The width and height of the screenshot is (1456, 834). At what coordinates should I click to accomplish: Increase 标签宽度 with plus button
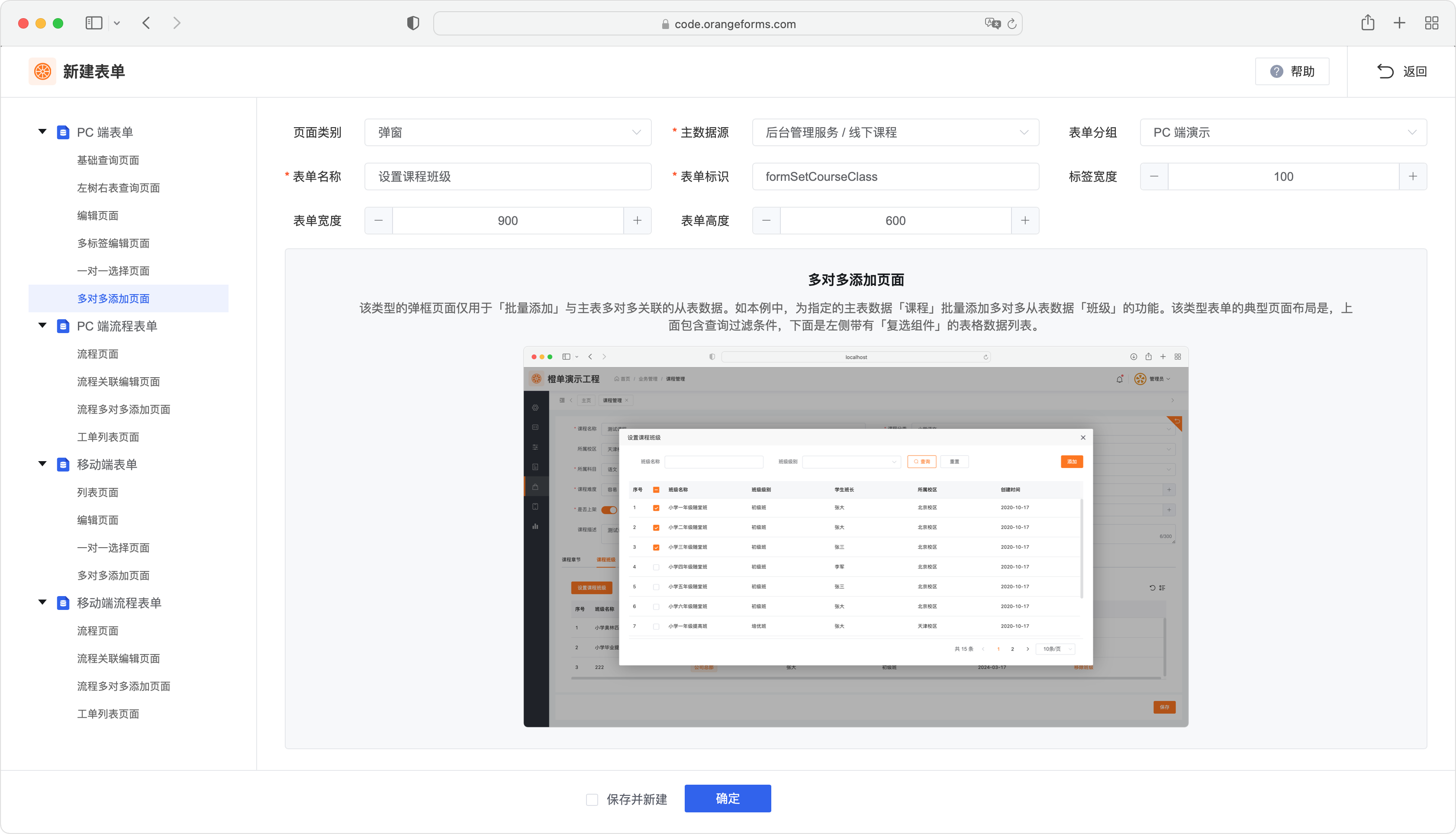1413,176
